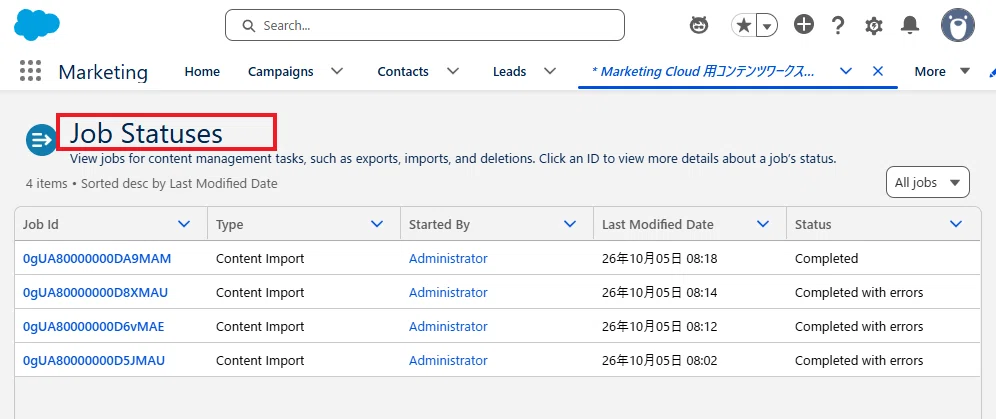The image size is (996, 419).
Task: Select date cell 26年10月05日 08:02
Action: pos(659,361)
